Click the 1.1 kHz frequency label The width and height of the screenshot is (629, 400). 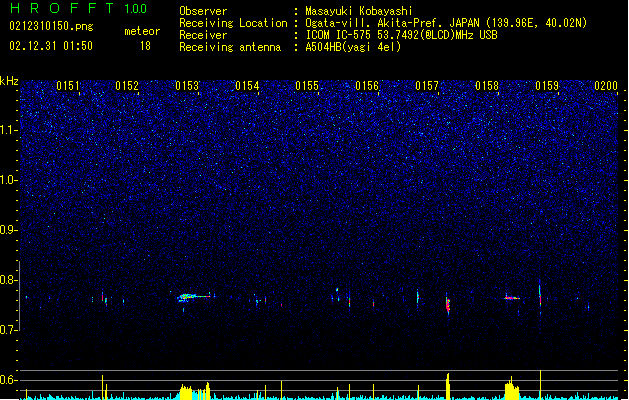pos(9,130)
